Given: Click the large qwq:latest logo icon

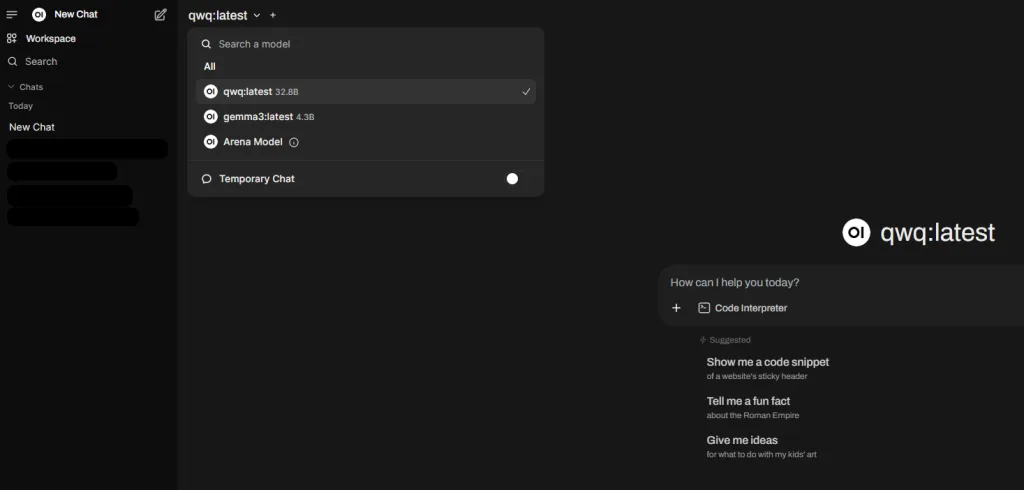Looking at the screenshot, I should (x=856, y=233).
